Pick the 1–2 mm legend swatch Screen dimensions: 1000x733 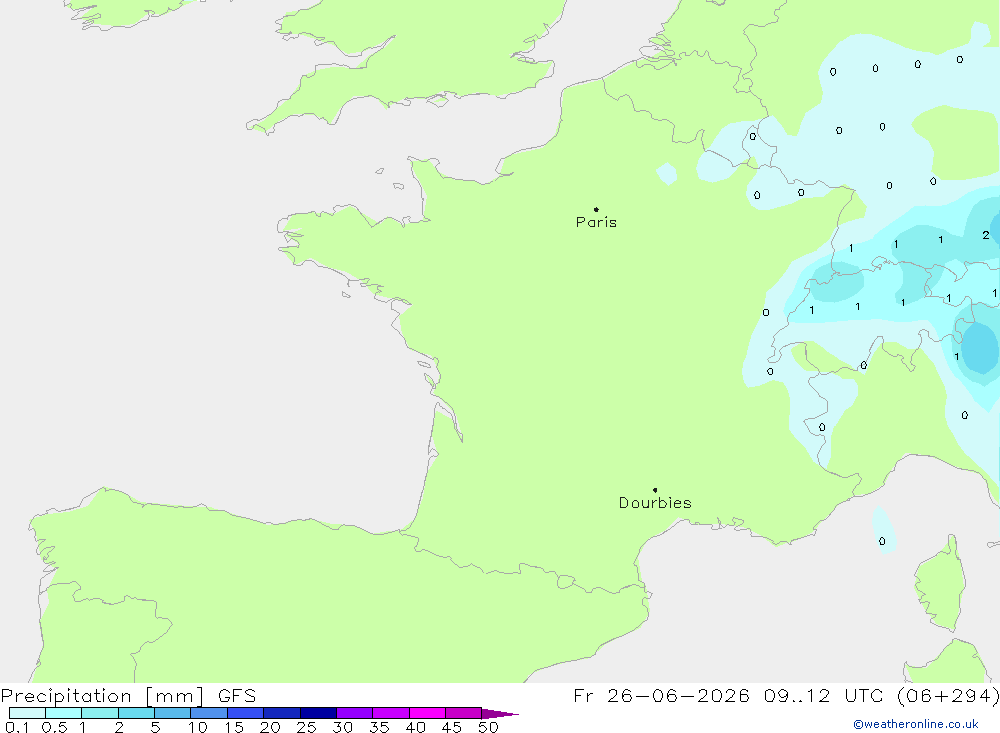click(x=100, y=713)
